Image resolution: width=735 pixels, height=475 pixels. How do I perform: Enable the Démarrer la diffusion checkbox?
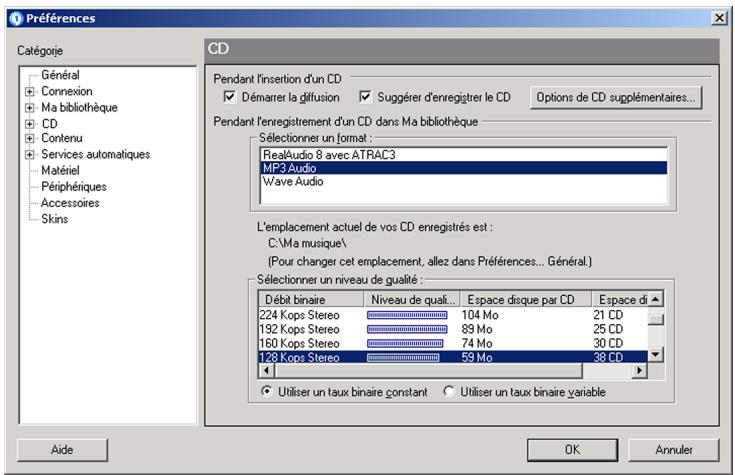click(231, 97)
